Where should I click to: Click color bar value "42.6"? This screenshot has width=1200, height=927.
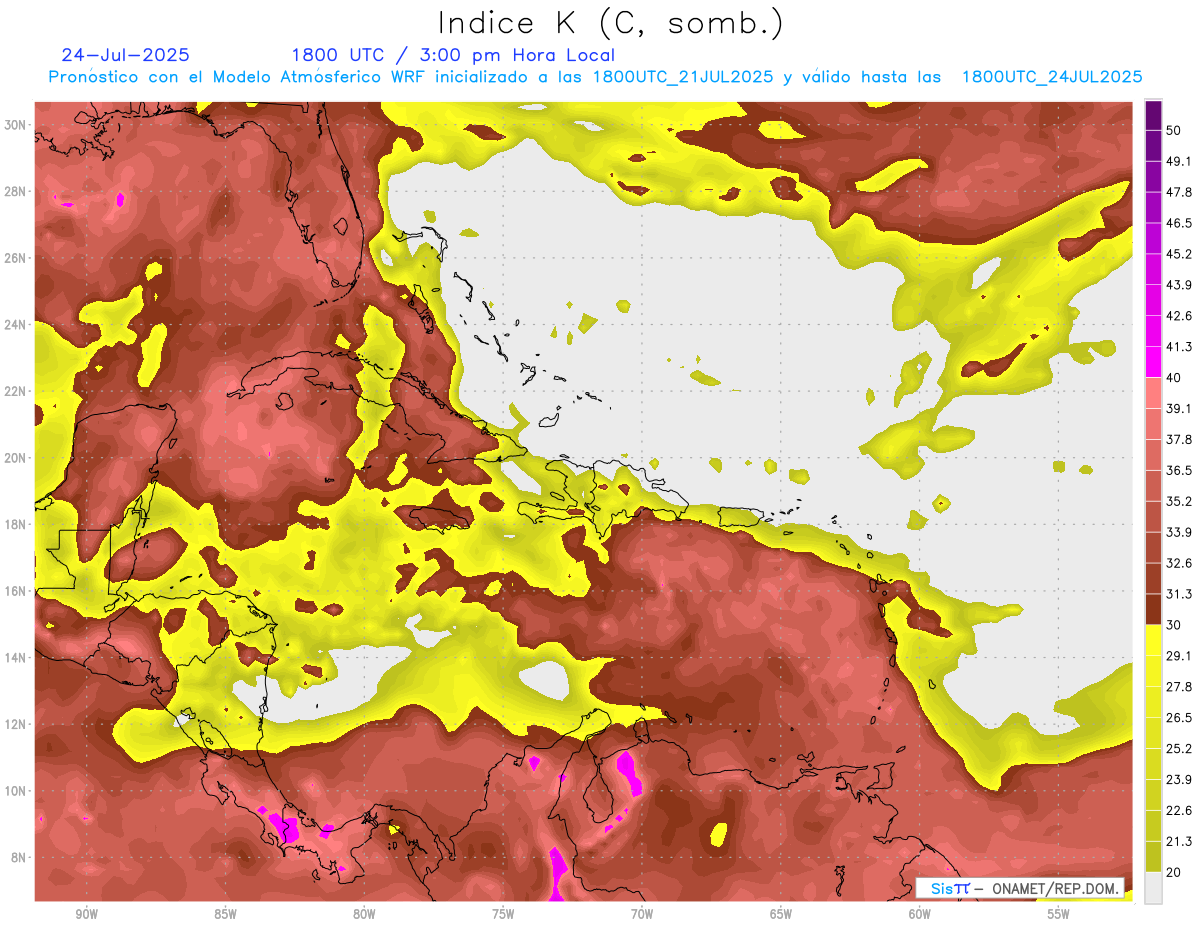(1178, 316)
